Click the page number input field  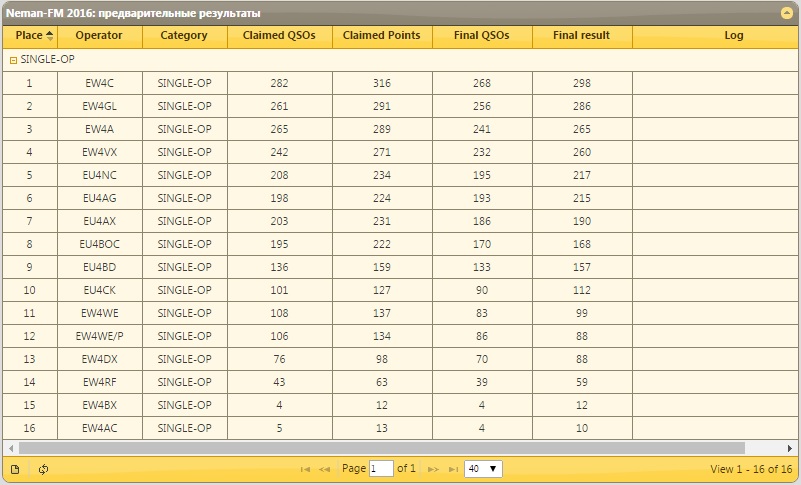(381, 469)
